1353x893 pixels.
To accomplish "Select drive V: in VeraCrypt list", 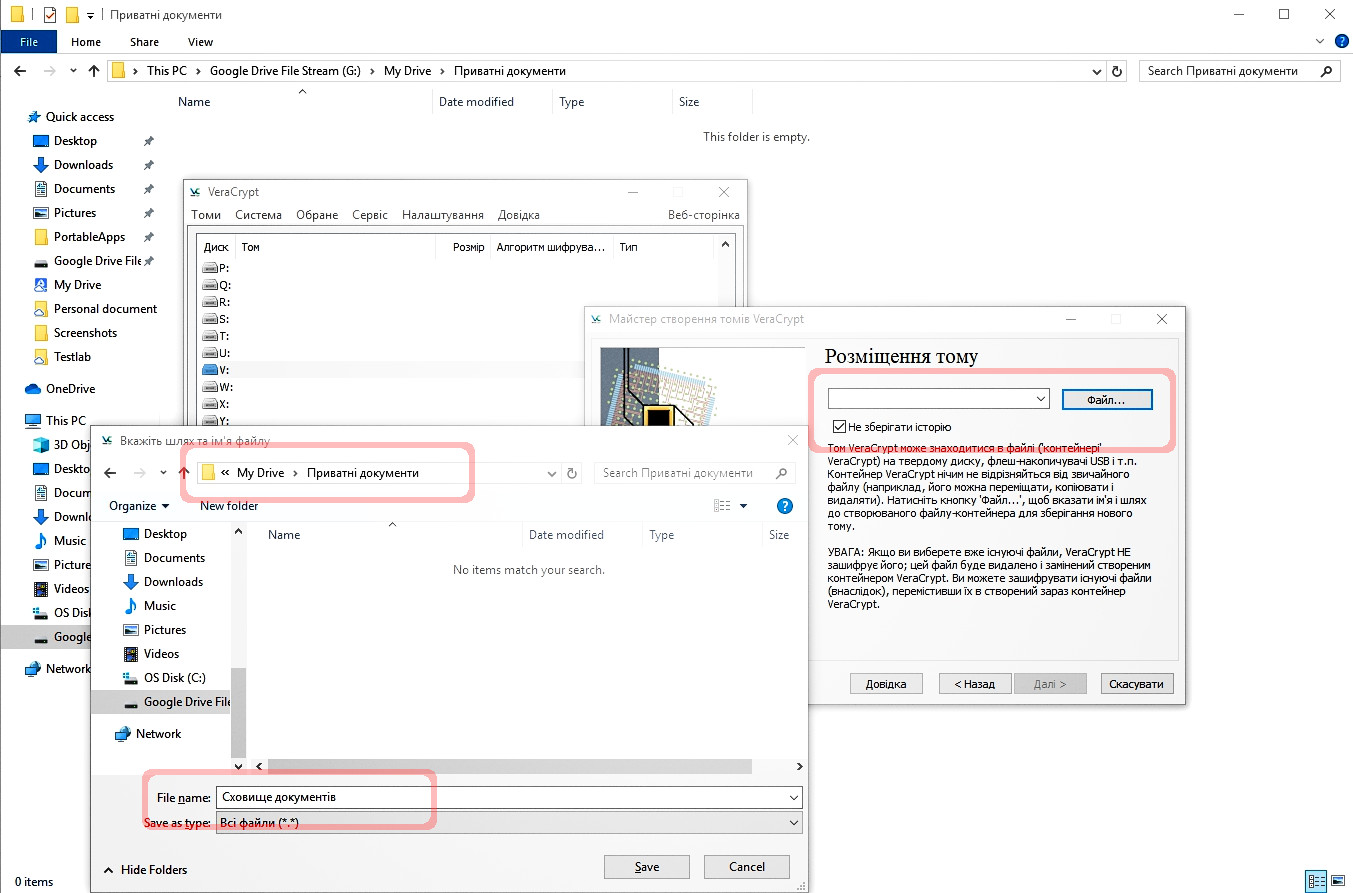I will [216, 370].
